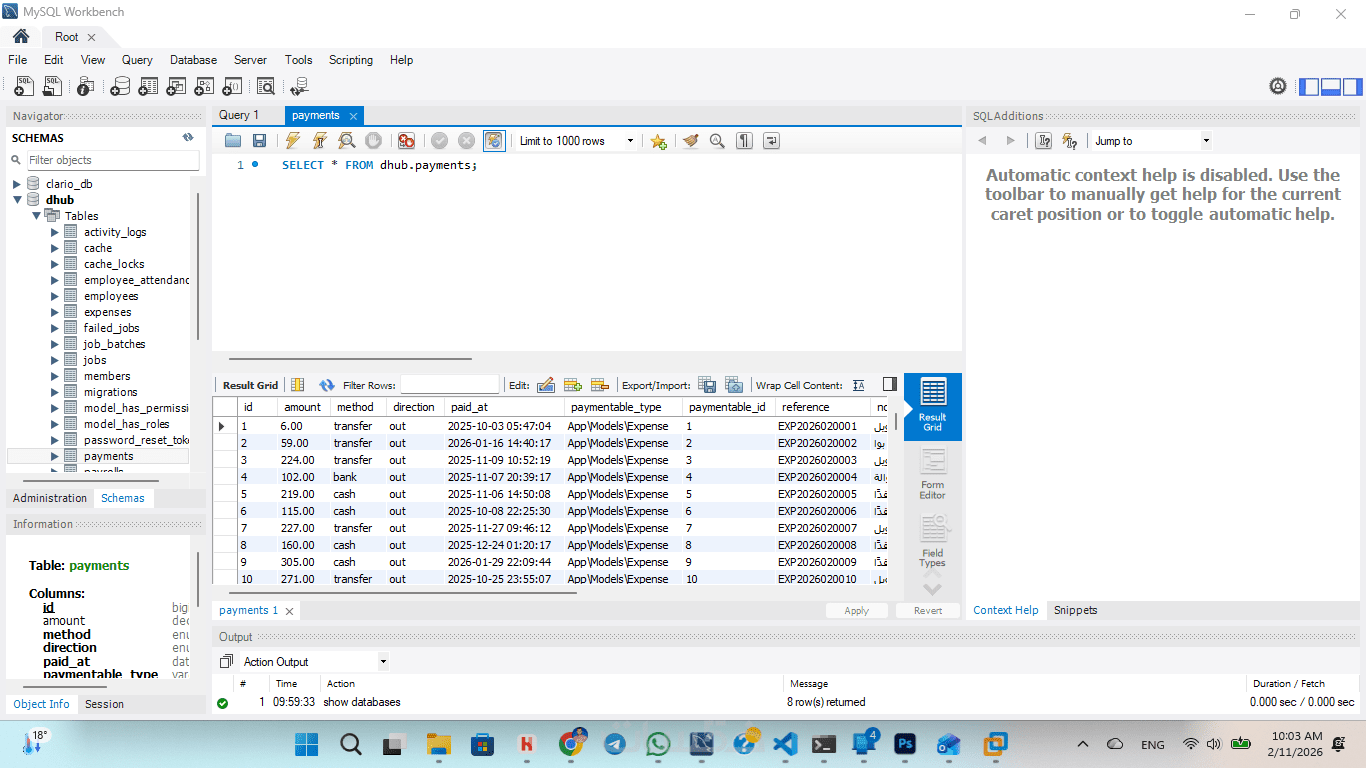Screen dimensions: 1366x768
Task: Toggle word wrapping in SQL editor
Action: point(771,141)
